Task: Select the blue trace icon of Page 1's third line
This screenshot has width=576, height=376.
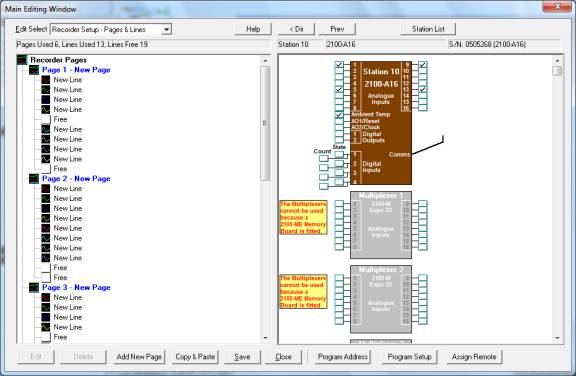Action: click(46, 100)
